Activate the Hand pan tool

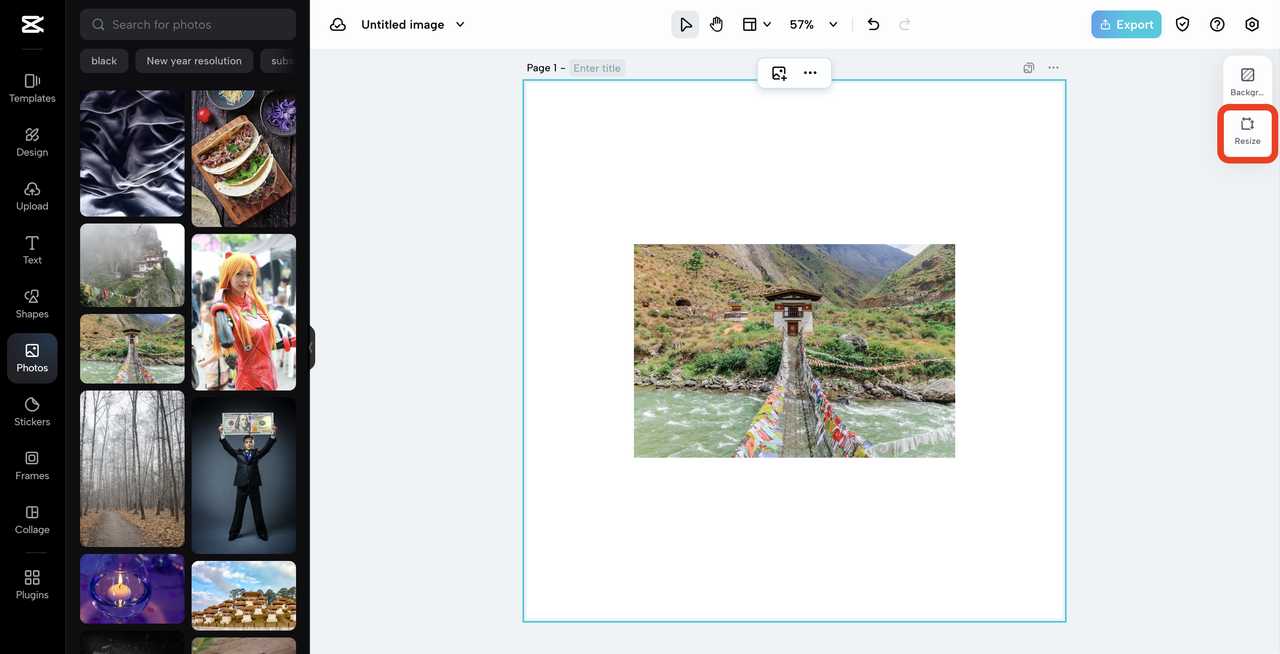(x=716, y=24)
